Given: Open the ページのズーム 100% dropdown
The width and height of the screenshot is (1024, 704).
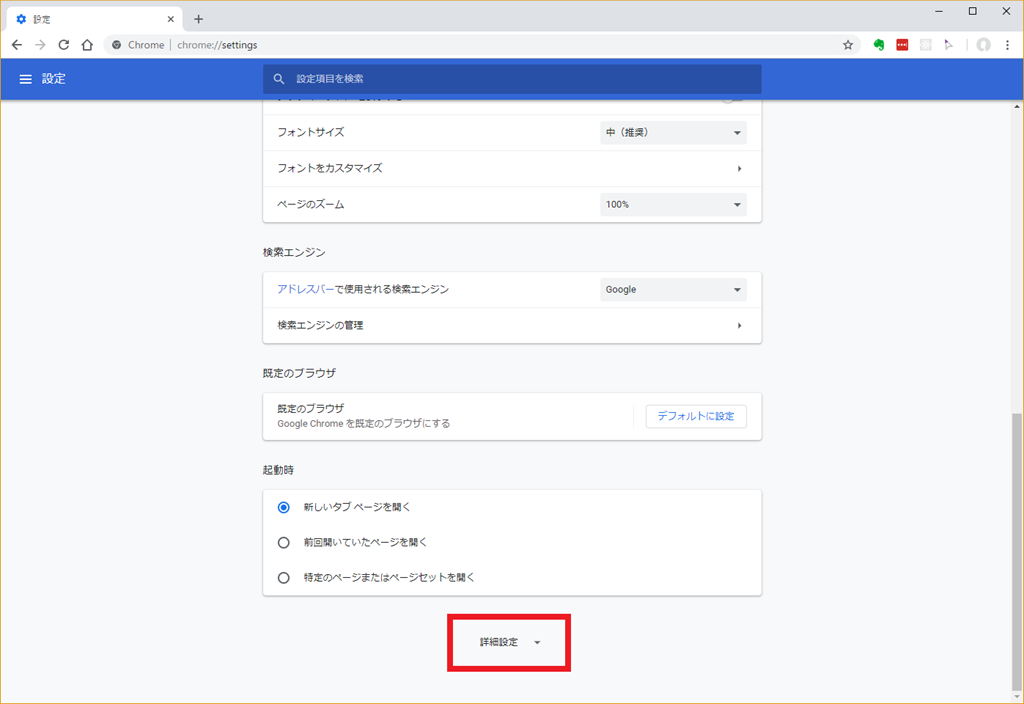Looking at the screenshot, I should 673,204.
